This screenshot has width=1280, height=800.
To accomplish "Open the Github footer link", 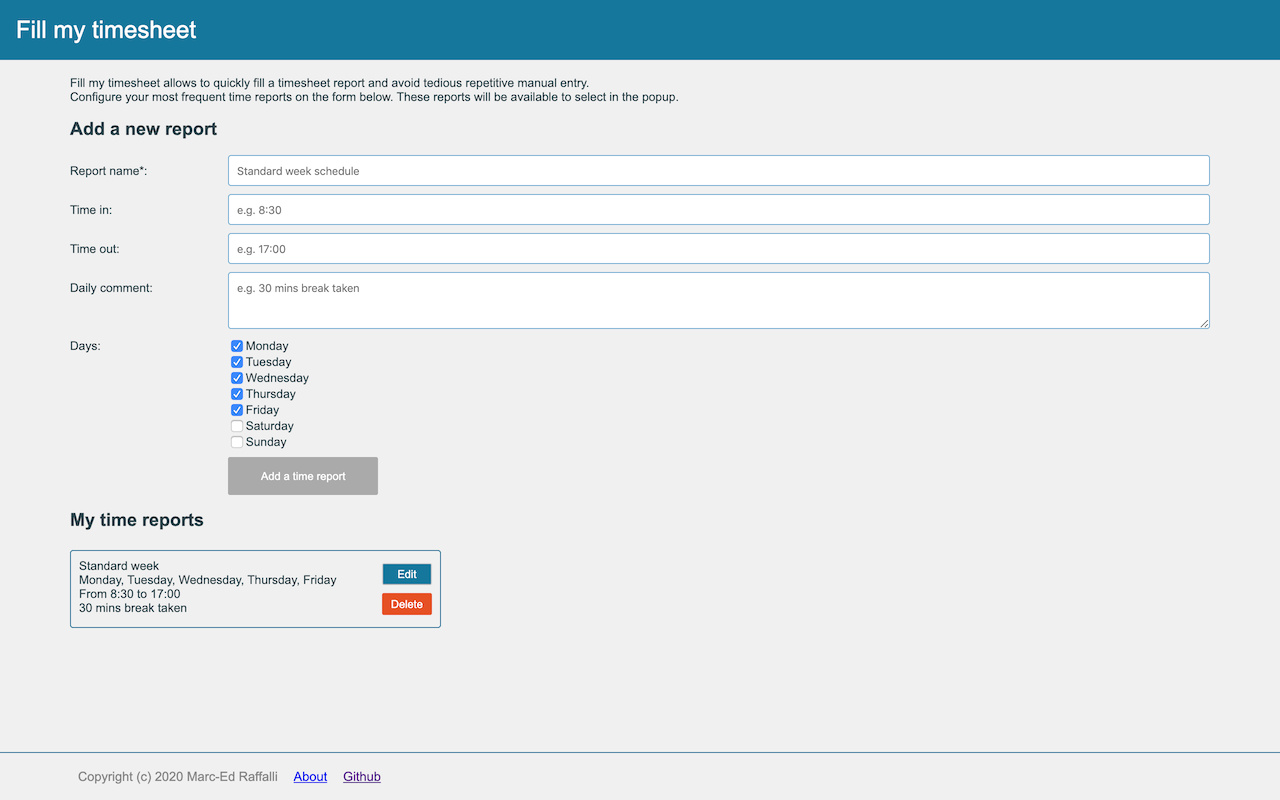I will click(362, 777).
